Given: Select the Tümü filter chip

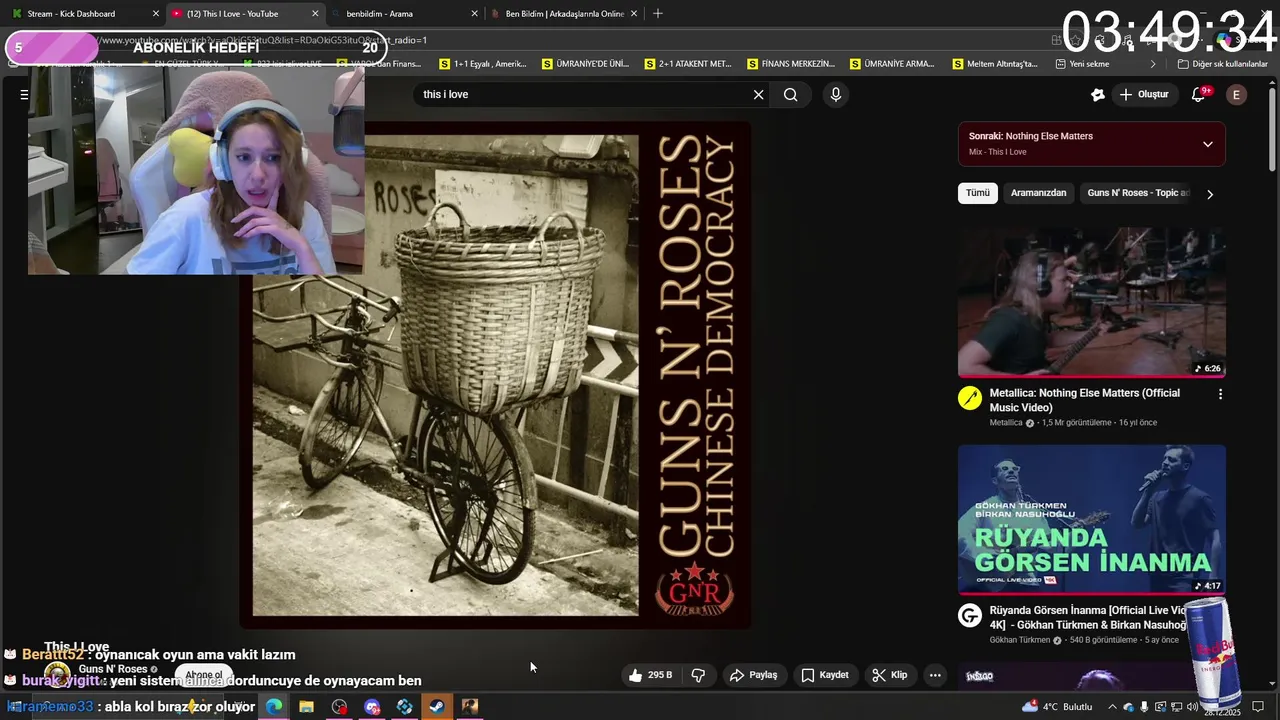Looking at the screenshot, I should coord(978,193).
